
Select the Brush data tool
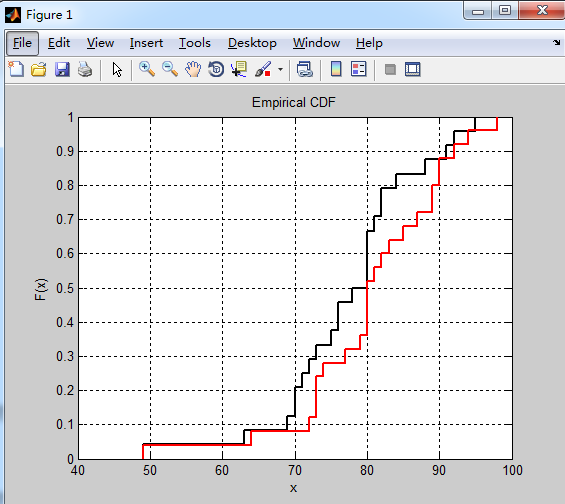click(x=263, y=69)
